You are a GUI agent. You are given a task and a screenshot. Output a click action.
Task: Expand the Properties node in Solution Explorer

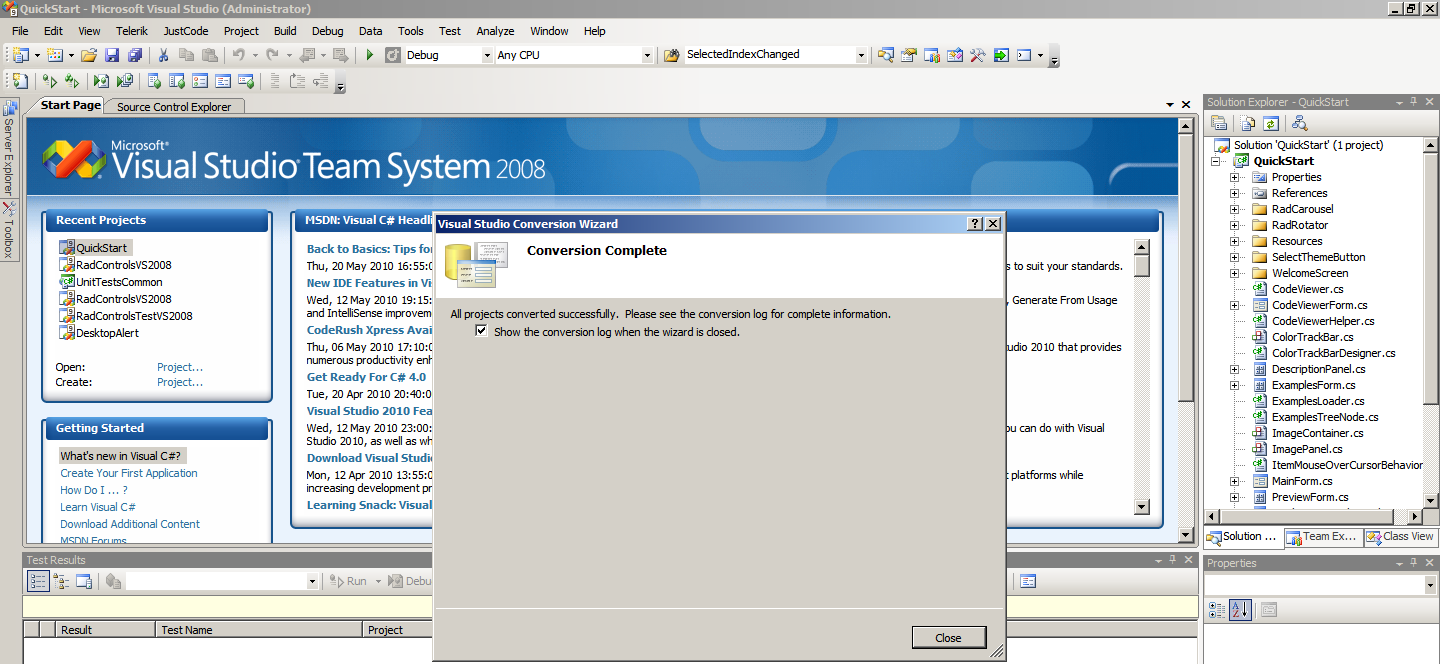click(x=1234, y=177)
